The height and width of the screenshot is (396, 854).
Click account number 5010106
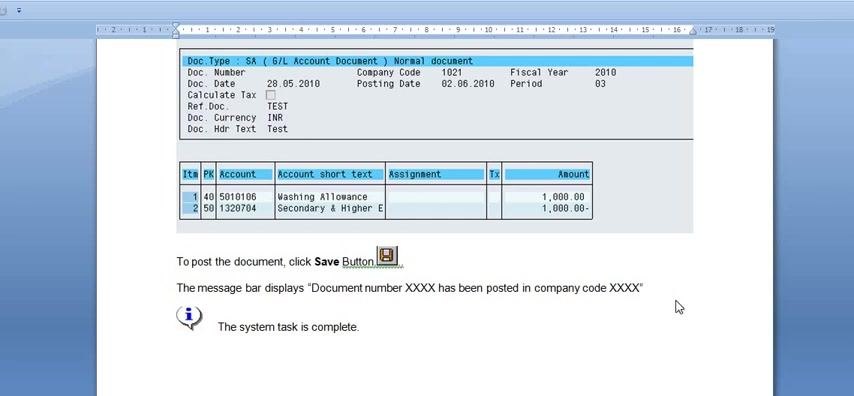pyautogui.click(x=237, y=197)
